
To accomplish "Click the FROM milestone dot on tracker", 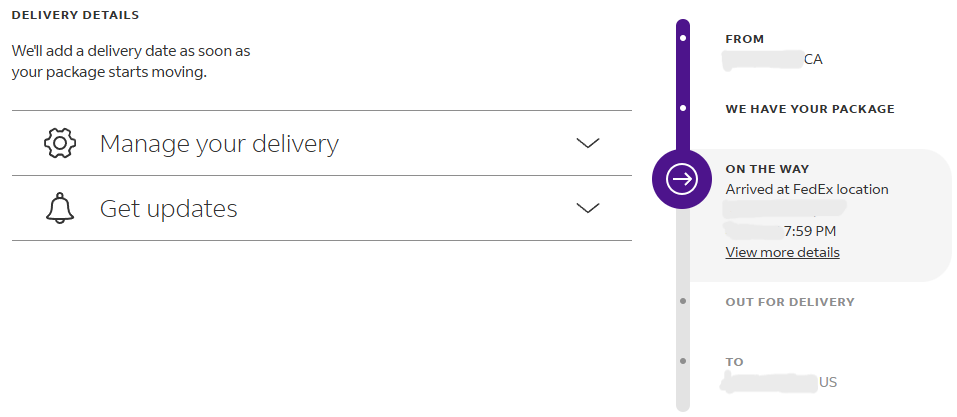I will pos(683,39).
